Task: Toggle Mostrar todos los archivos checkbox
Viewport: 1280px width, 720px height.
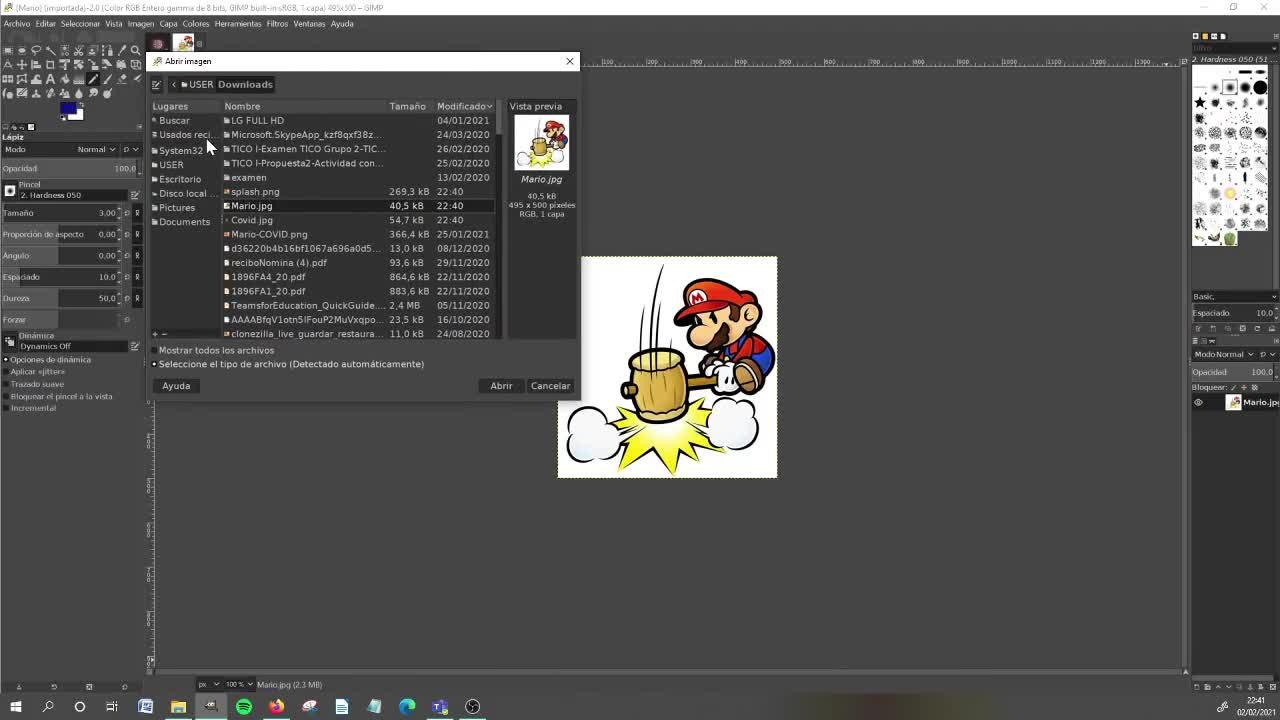Action: pos(154,351)
